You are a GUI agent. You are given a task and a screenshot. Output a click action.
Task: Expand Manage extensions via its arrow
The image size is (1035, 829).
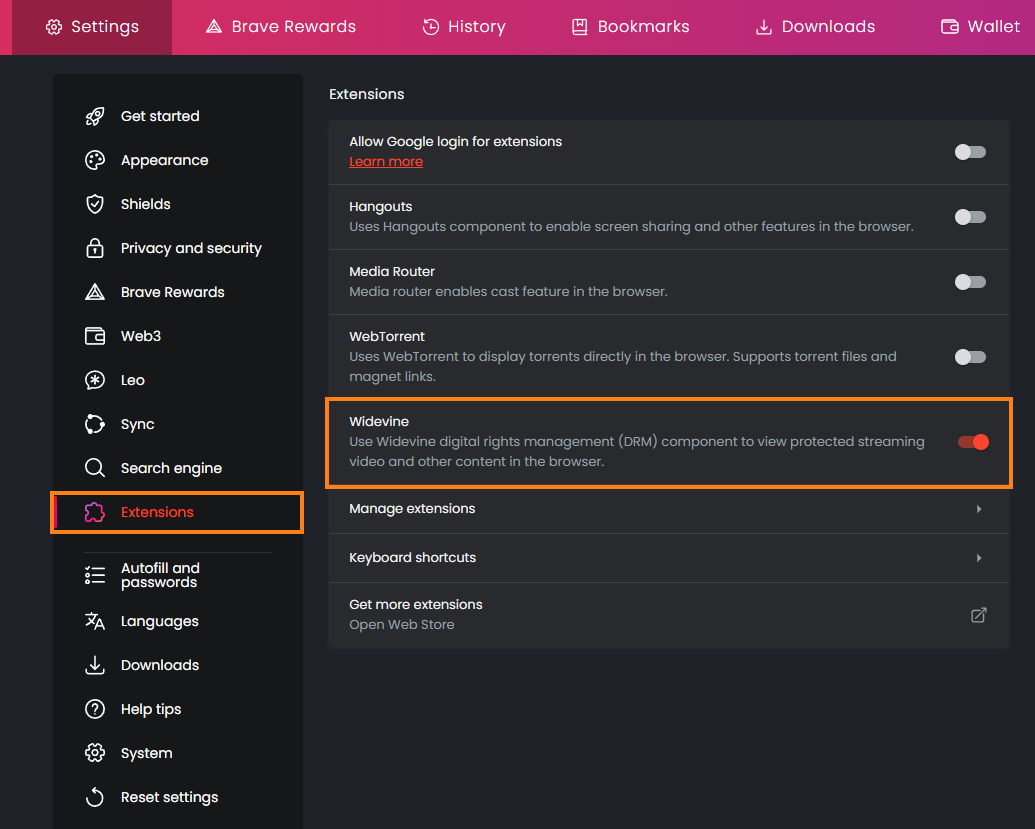click(x=979, y=509)
